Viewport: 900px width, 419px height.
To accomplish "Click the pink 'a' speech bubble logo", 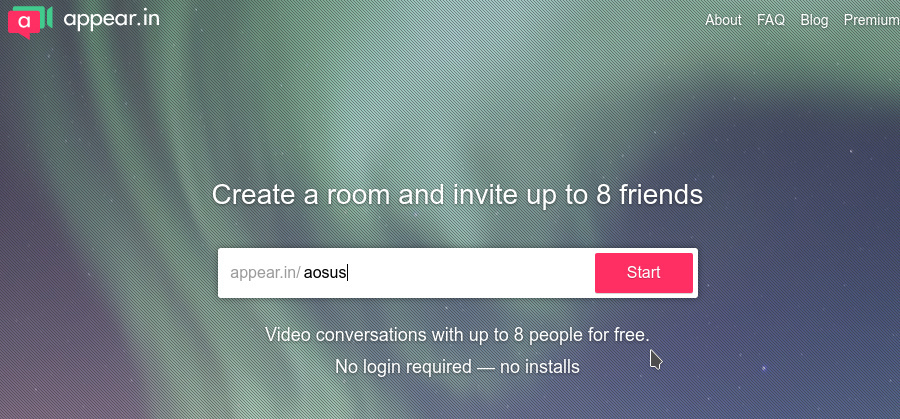I will [24, 24].
